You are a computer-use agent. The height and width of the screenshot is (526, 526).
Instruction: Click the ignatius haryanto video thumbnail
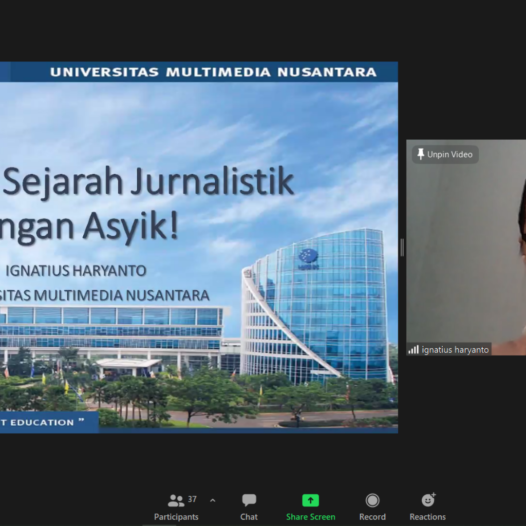pyautogui.click(x=466, y=247)
